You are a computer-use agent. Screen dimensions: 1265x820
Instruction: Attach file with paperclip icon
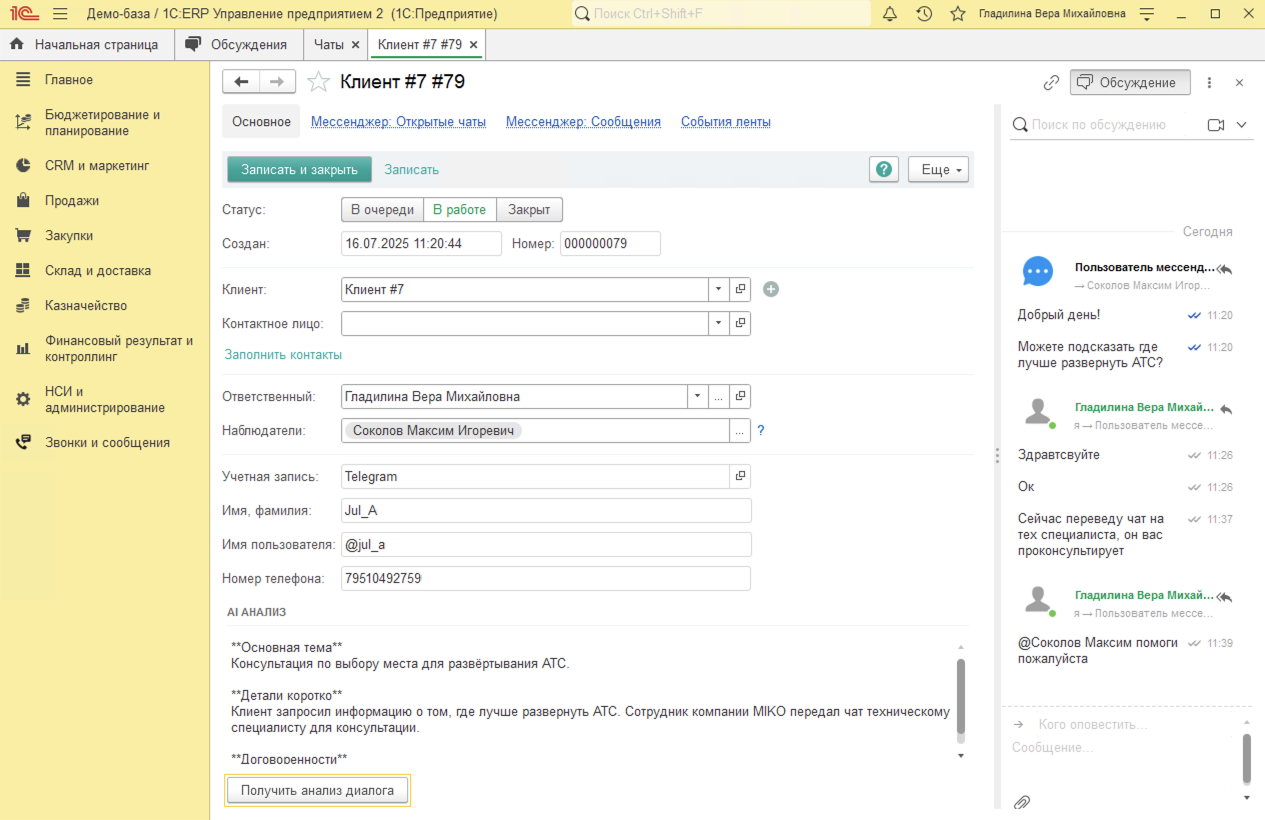pos(1022,802)
